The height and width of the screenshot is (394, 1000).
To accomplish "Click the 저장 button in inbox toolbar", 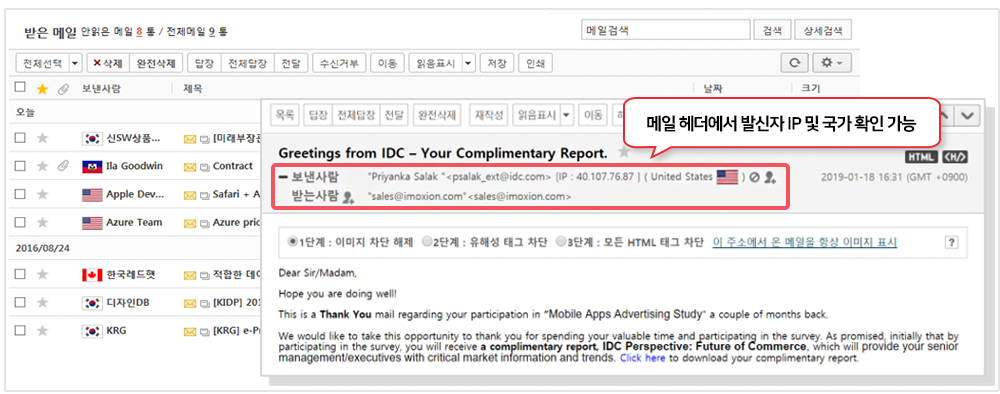I will click(497, 63).
